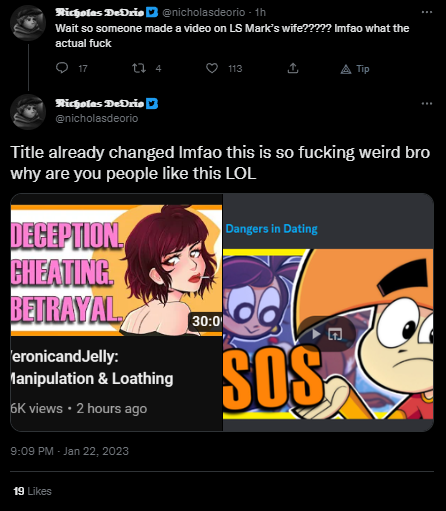Screen dimensions: 446x511
Task: Like the first tweet with the heart icon
Action: 212,68
